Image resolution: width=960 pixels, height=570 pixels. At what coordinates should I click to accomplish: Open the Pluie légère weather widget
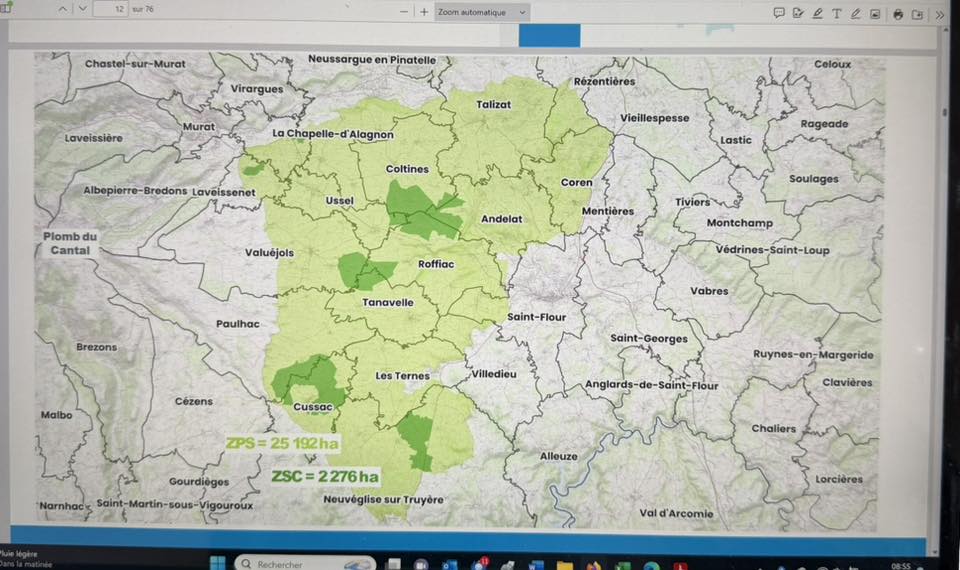(20, 558)
